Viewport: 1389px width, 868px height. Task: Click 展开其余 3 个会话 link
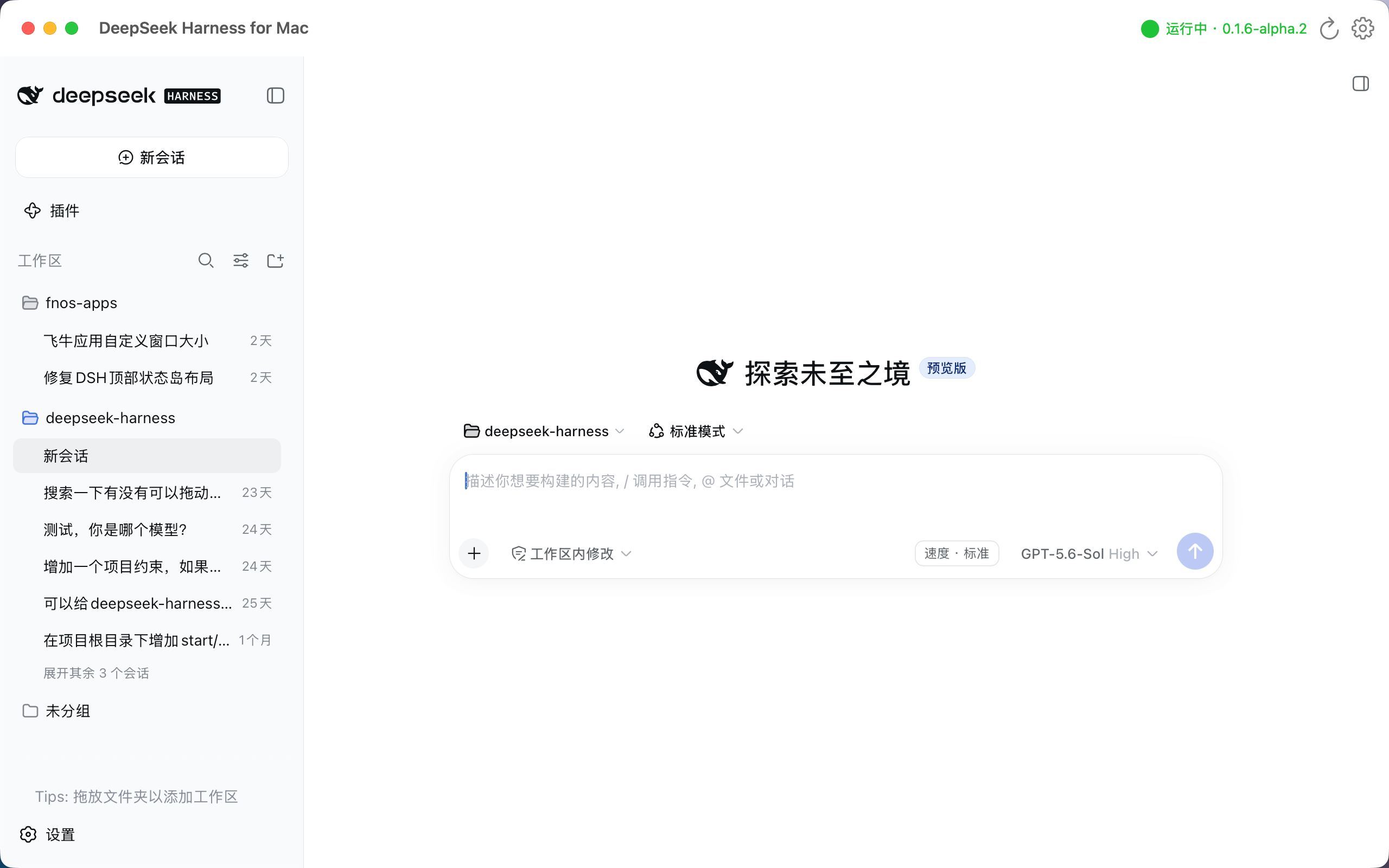(97, 673)
